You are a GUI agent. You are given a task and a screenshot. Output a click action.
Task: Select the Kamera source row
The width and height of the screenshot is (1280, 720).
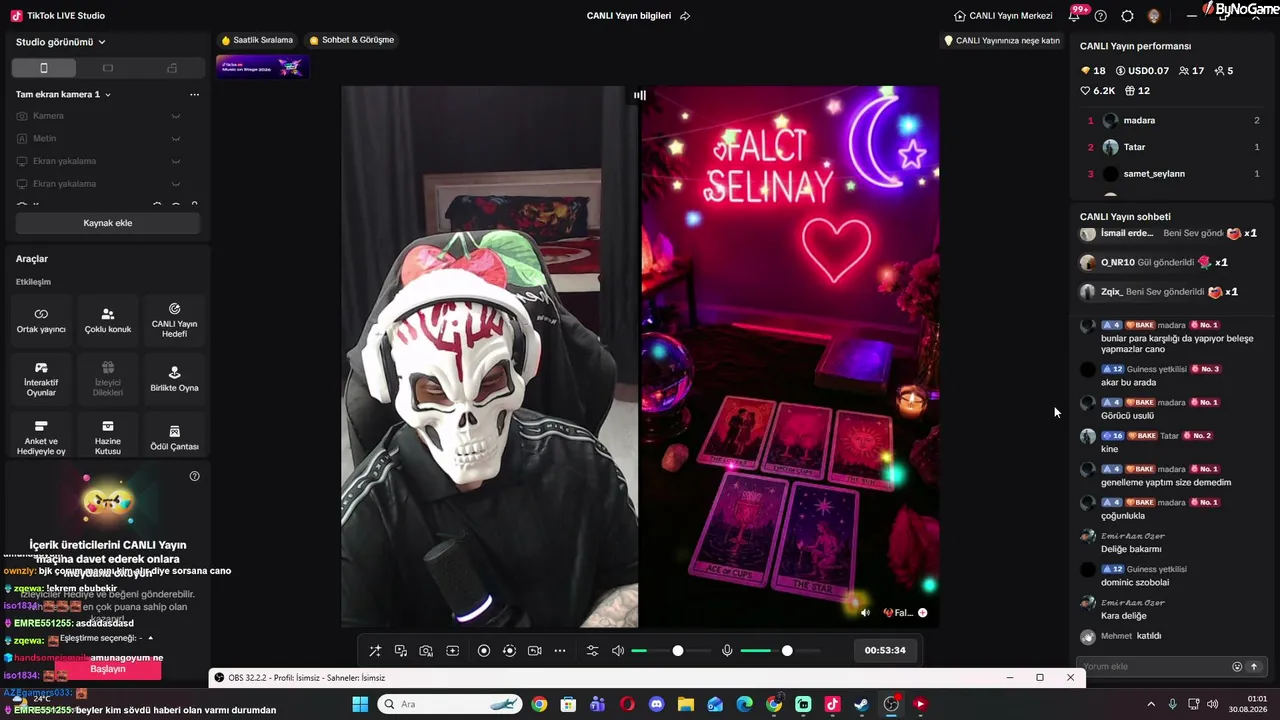pyautogui.click(x=107, y=116)
